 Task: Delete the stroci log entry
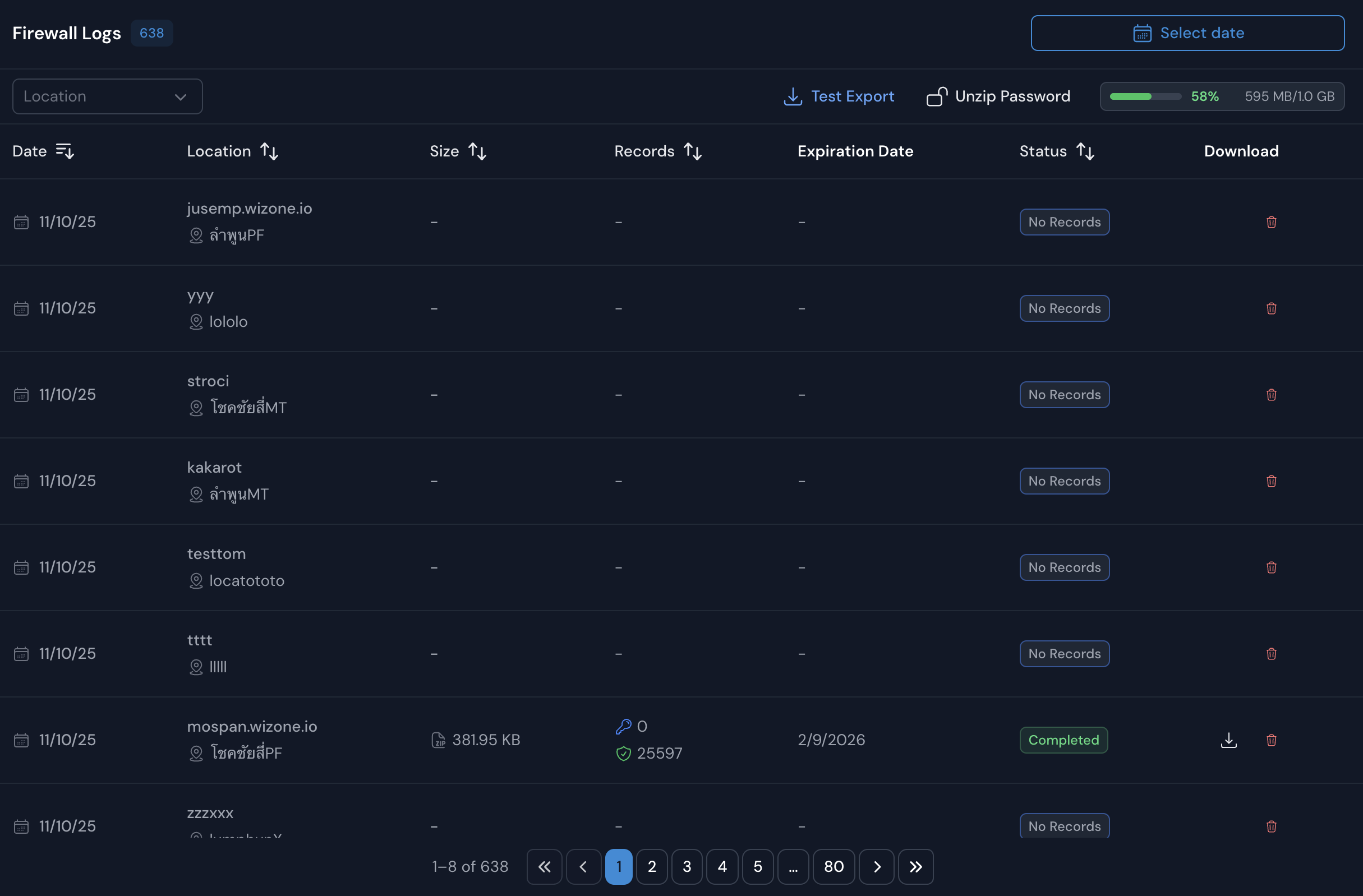(x=1271, y=395)
